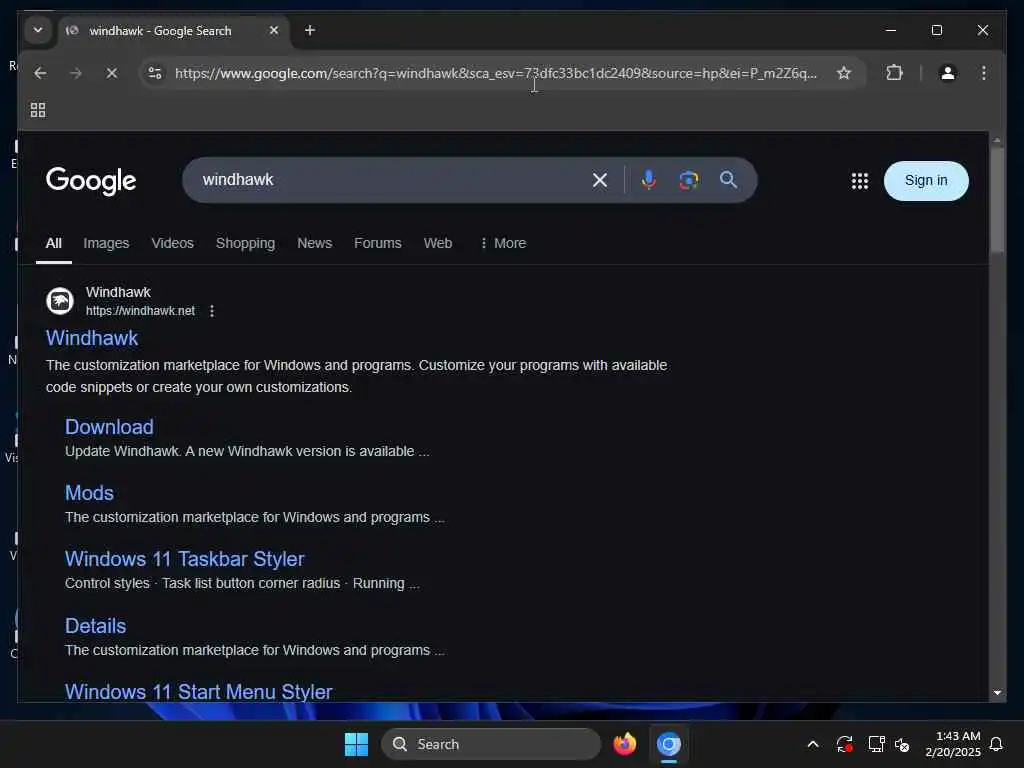Switch to the Forums tab
Viewport: 1024px width, 768px height.
pyautogui.click(x=377, y=244)
